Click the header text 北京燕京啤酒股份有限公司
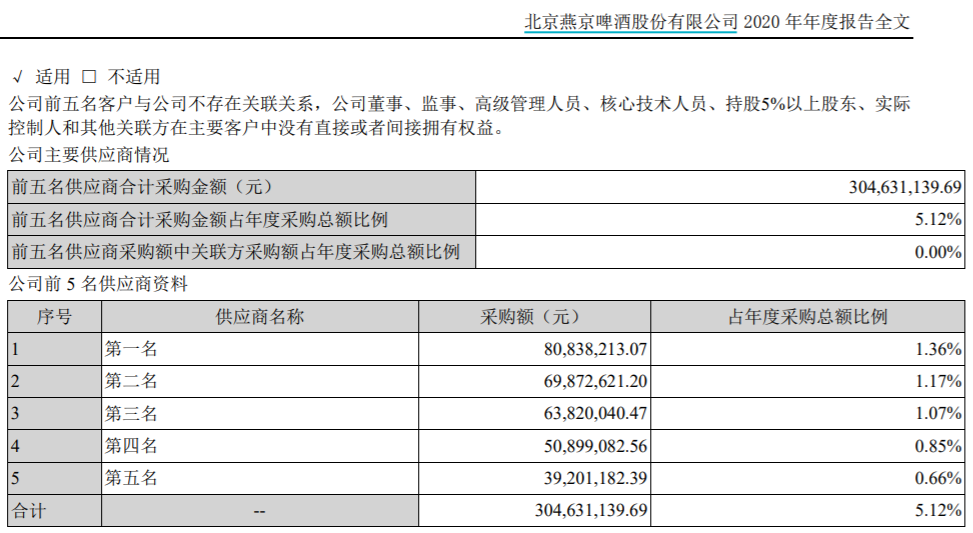Image resolution: width=973 pixels, height=533 pixels. pyautogui.click(x=631, y=22)
